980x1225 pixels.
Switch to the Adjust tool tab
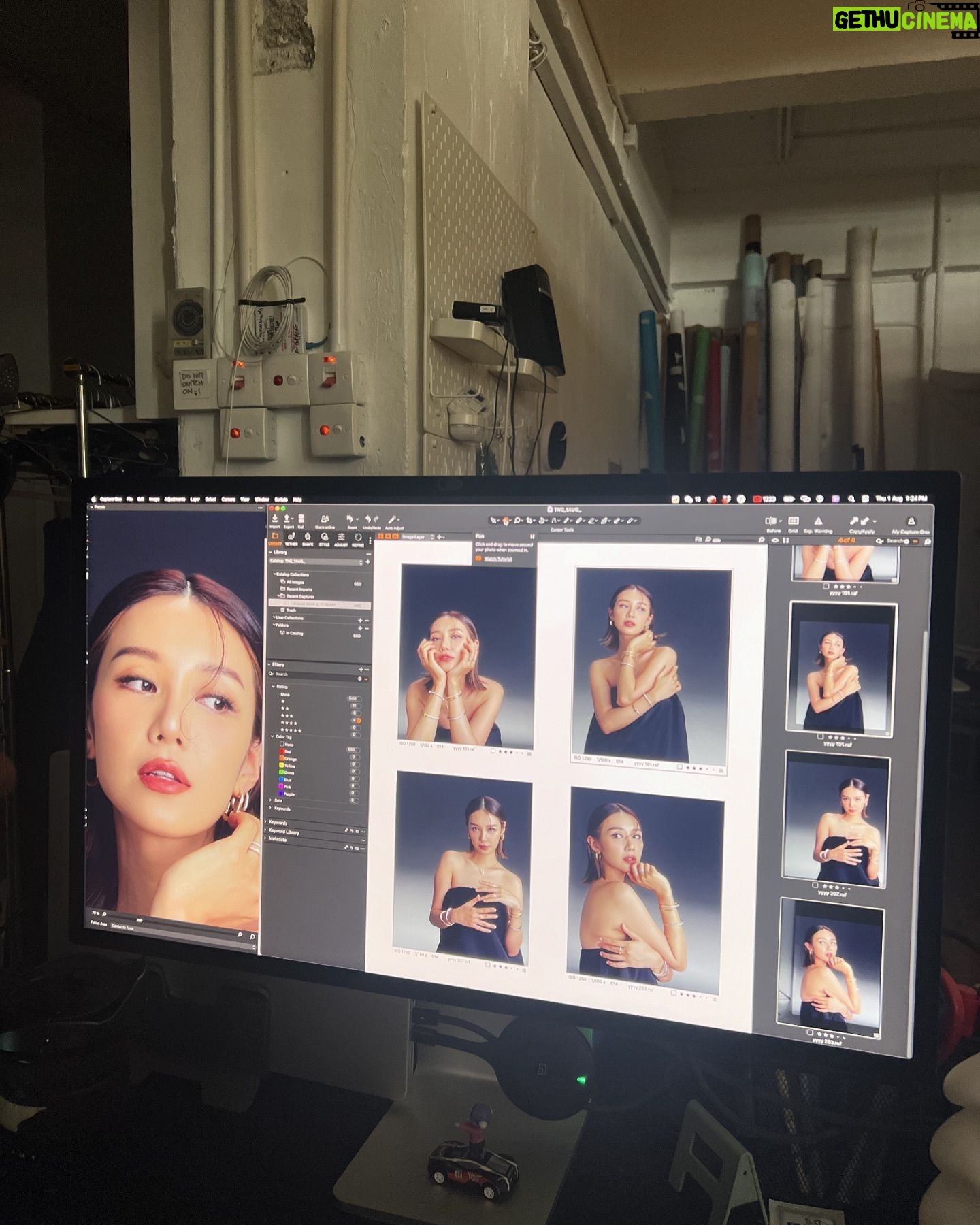341,540
